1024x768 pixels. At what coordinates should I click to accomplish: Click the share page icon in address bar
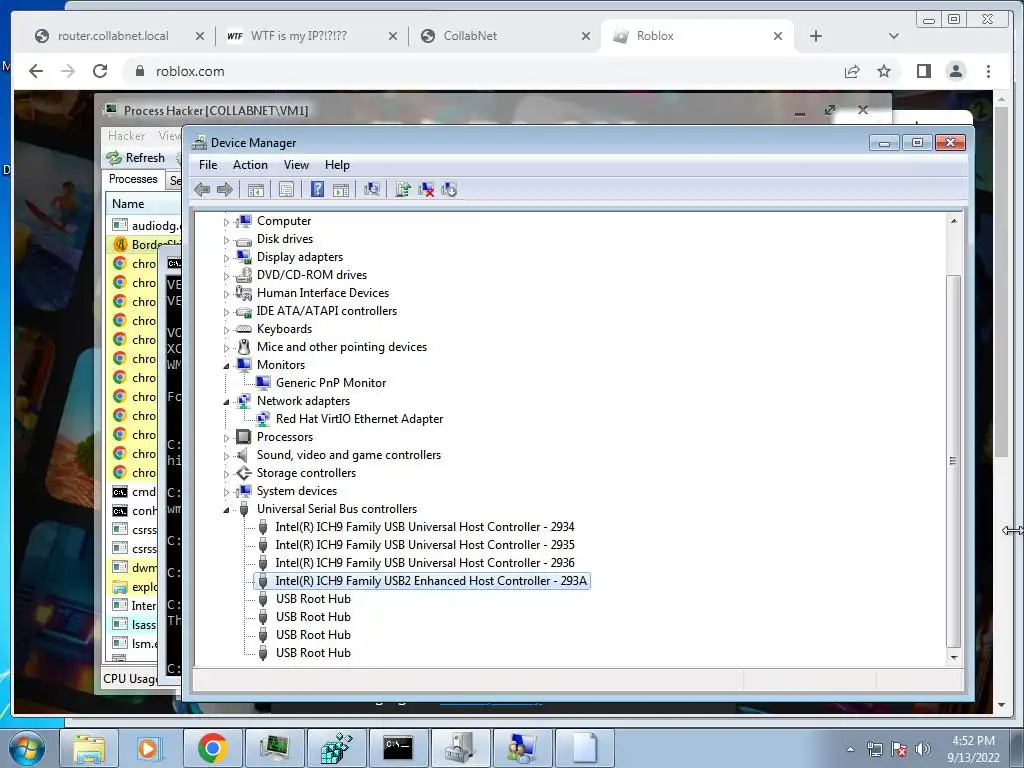[852, 71]
